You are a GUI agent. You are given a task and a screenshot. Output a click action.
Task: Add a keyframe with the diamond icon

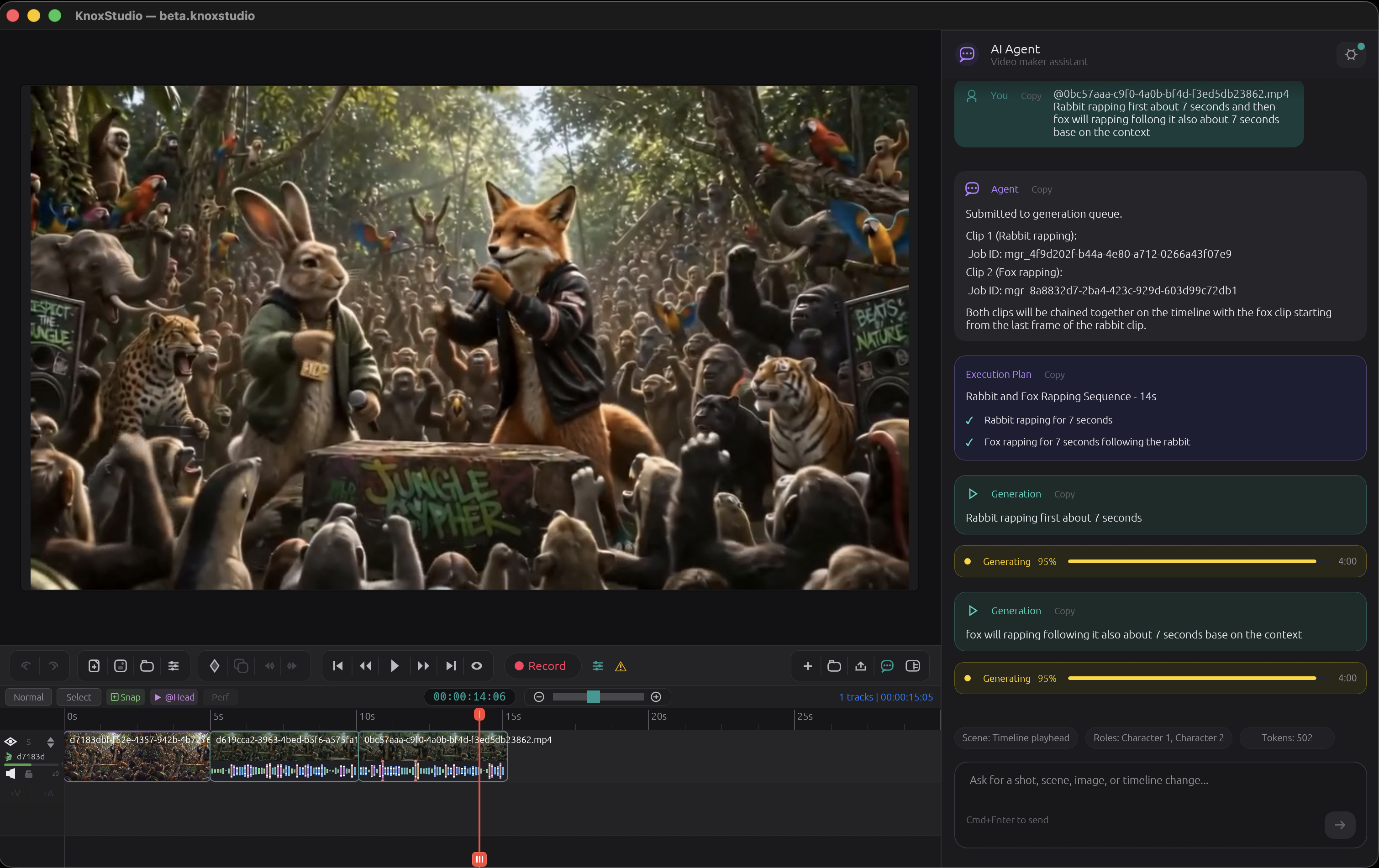pyautogui.click(x=215, y=665)
